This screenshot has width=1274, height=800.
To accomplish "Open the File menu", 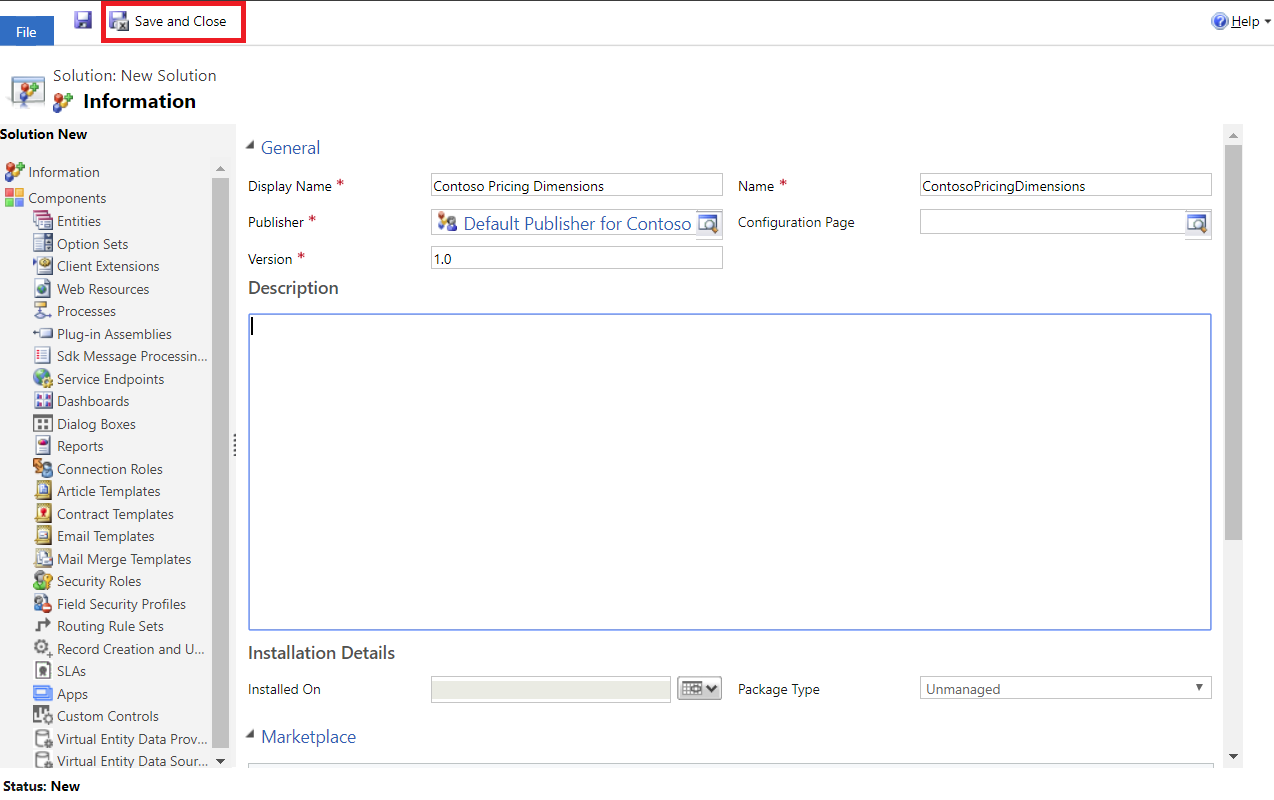I will pyautogui.click(x=26, y=32).
